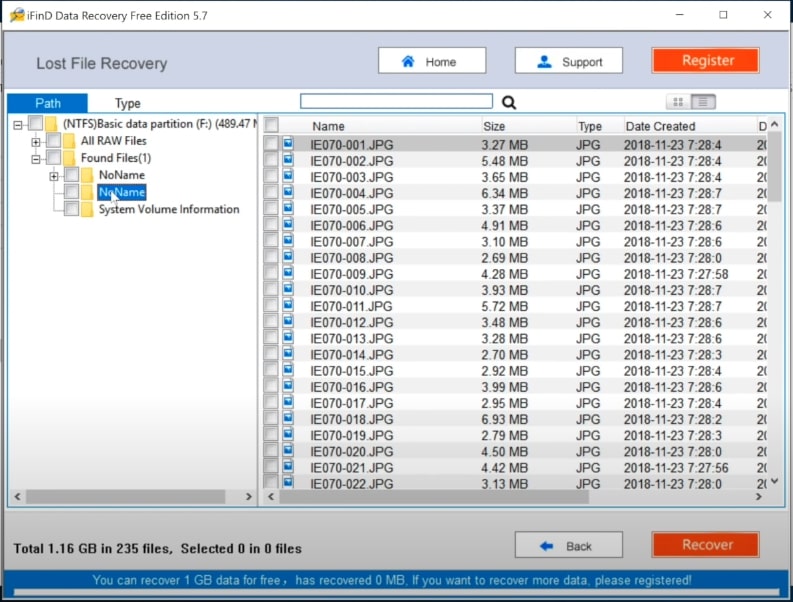Click the search magnifier icon
The image size is (793, 602).
(x=509, y=102)
